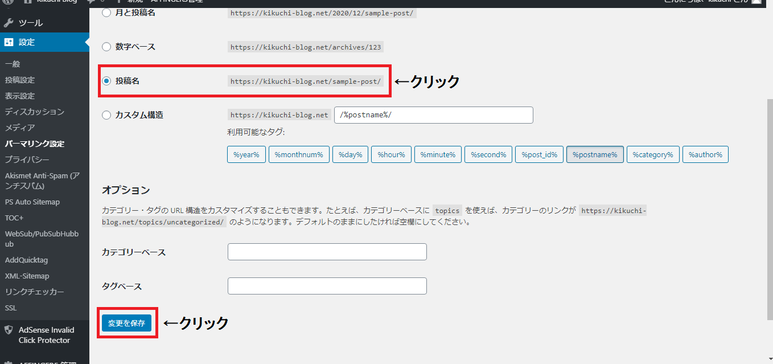Viewport: 773px width, 364px height.
Task: Select the 数字ベース radio button
Action: coord(106,47)
